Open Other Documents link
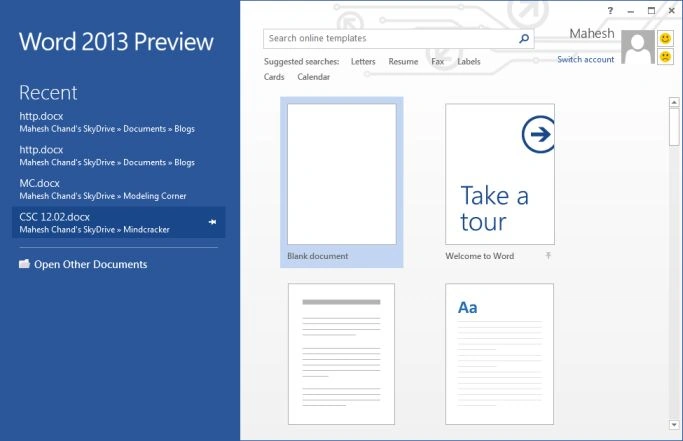The image size is (683, 441). [91, 265]
